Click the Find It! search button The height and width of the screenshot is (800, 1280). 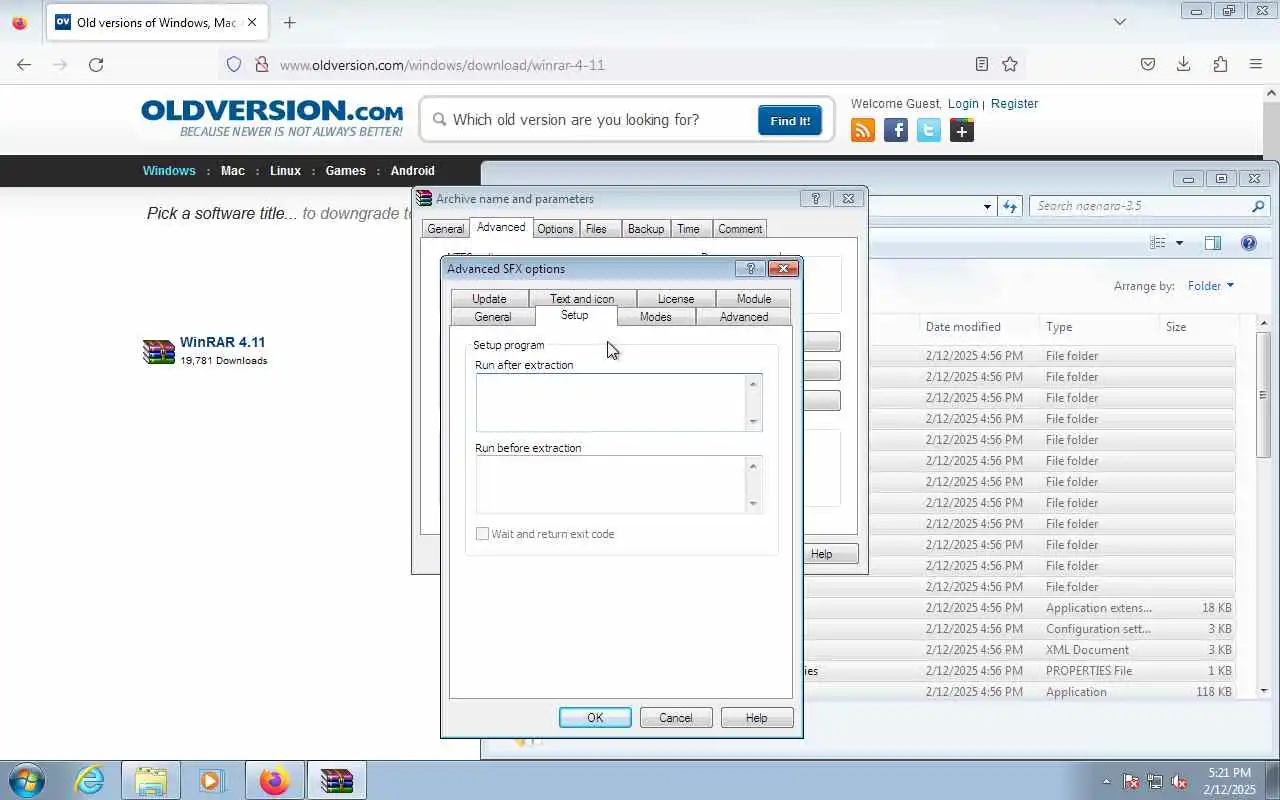[x=790, y=120]
